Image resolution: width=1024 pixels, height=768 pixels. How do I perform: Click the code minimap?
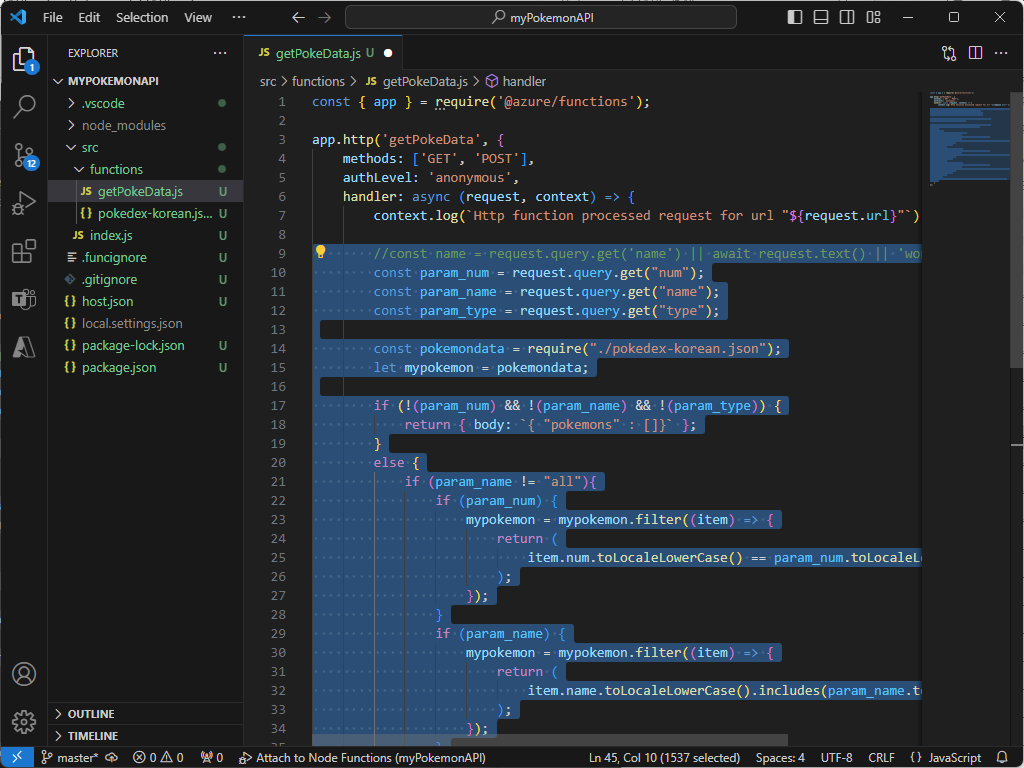[x=969, y=138]
